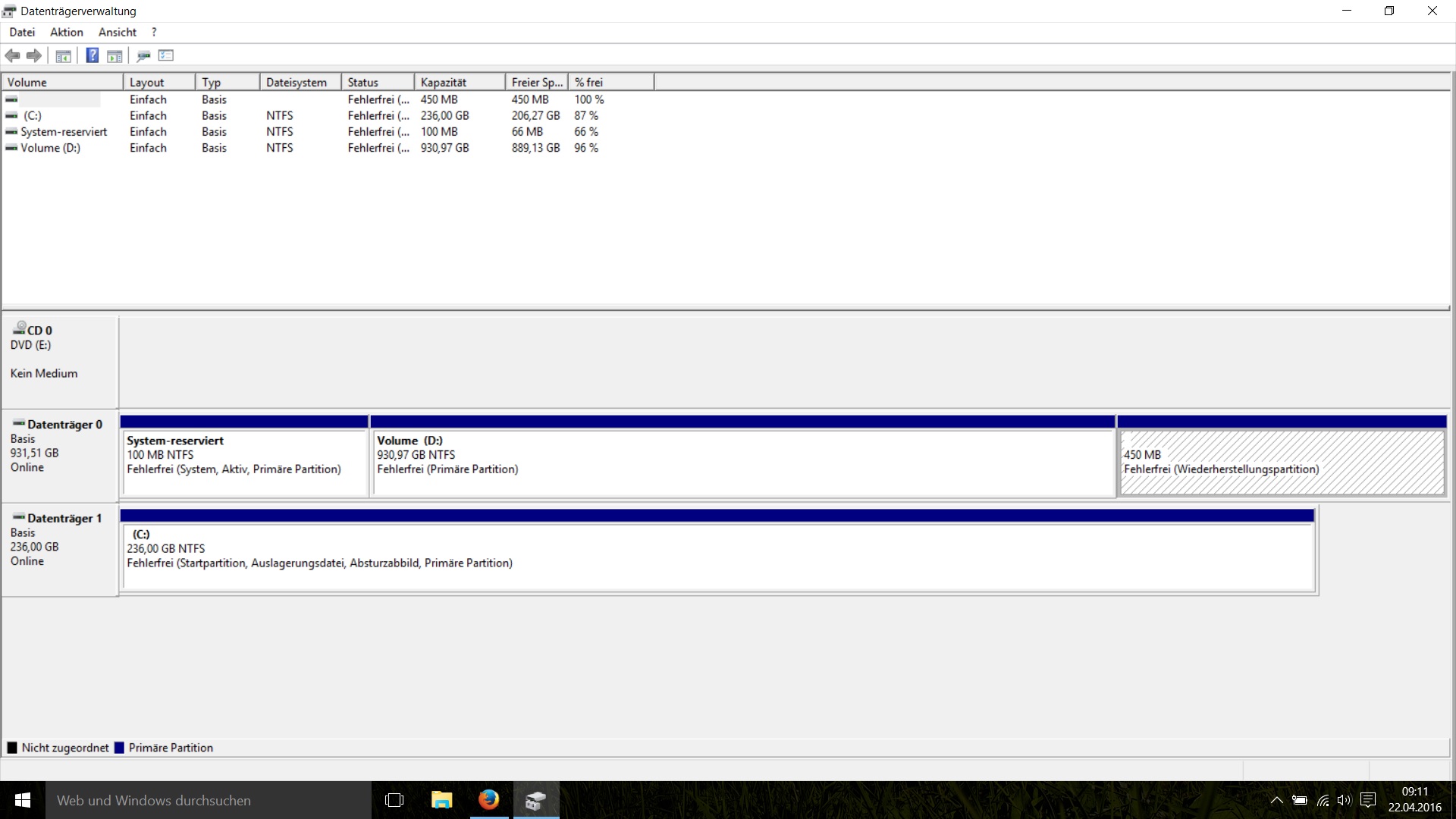Open Task View on the taskbar
The height and width of the screenshot is (819, 1456).
[x=394, y=800]
